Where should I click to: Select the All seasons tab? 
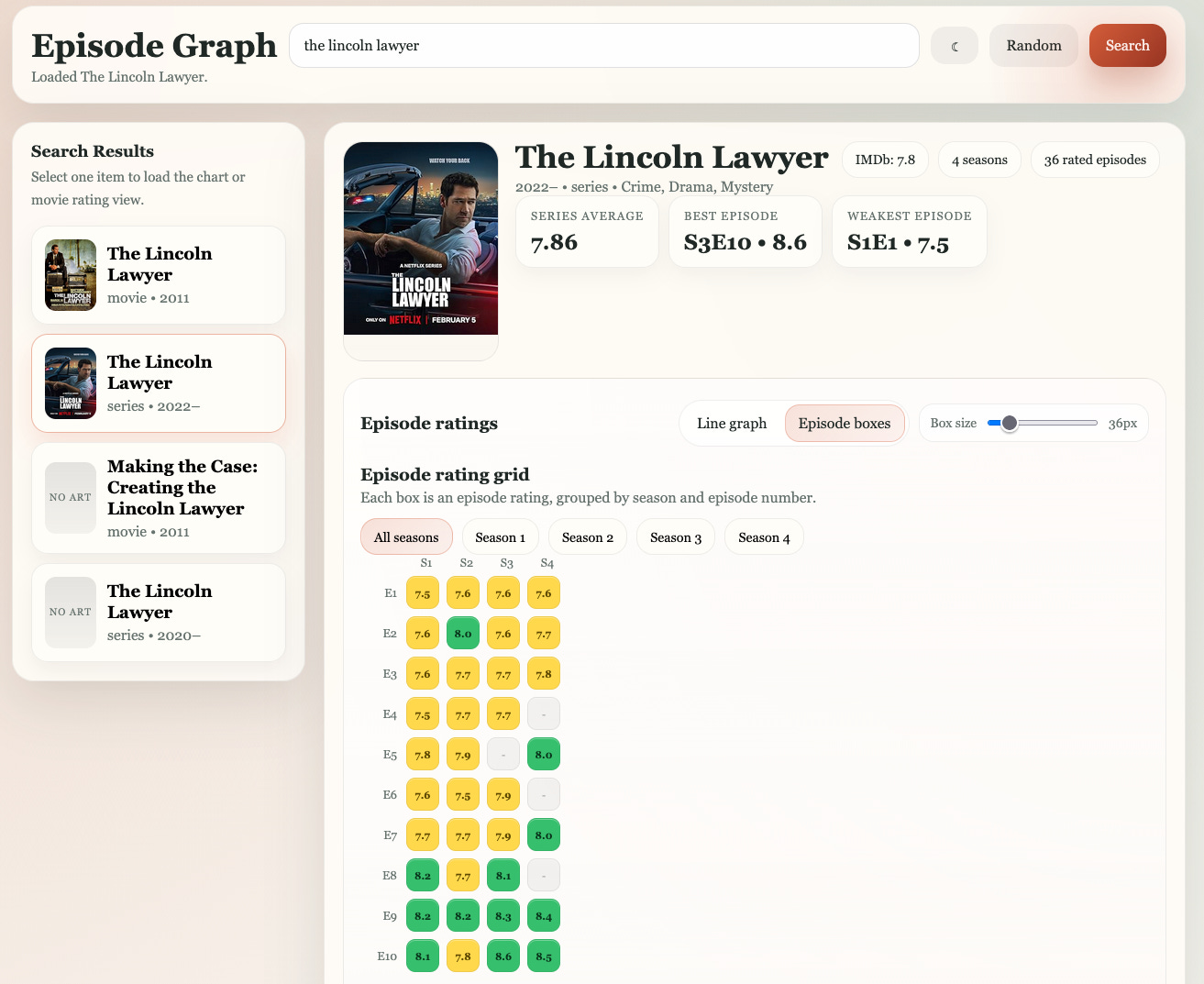406,537
